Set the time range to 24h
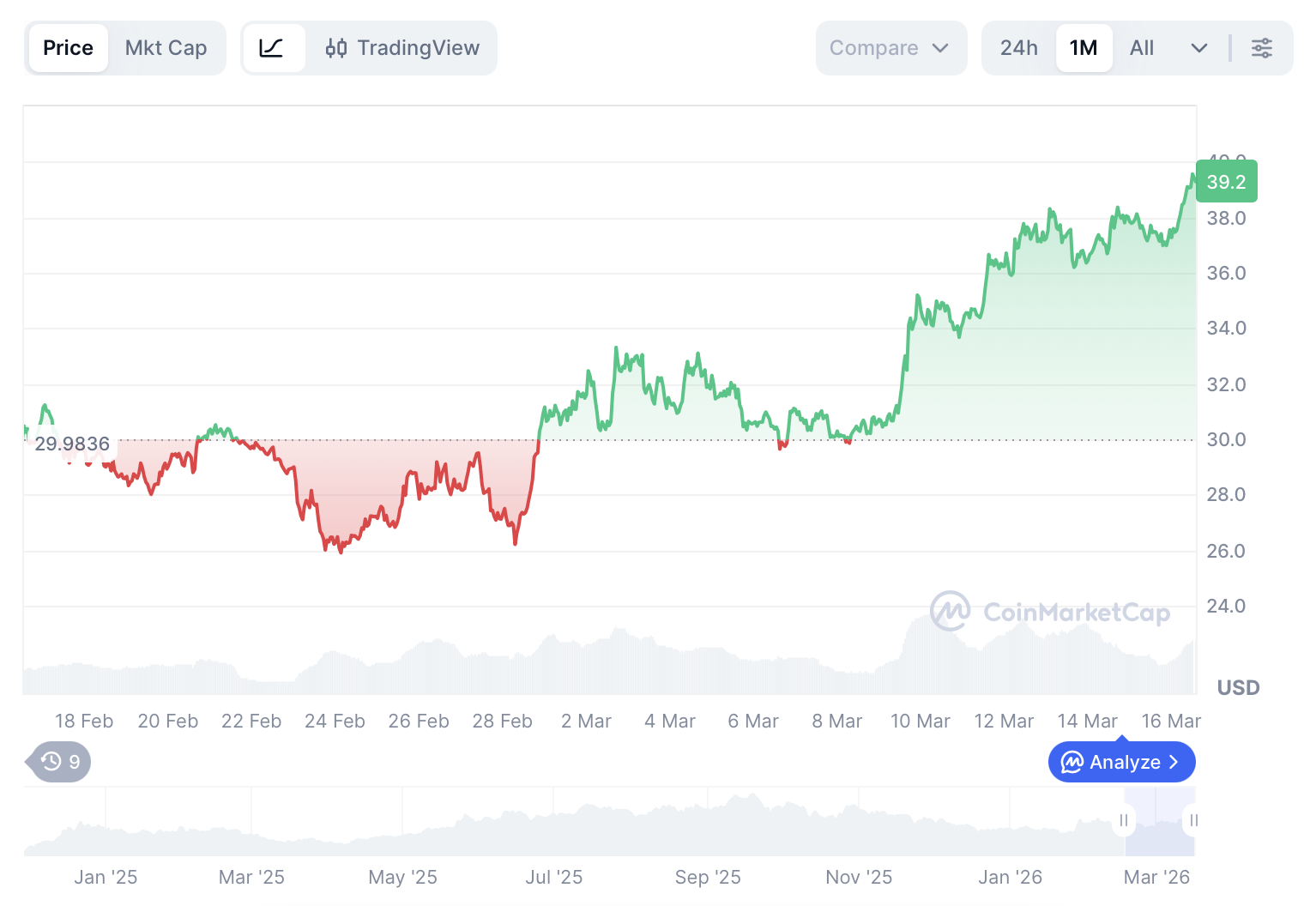This screenshot has height=906, width=1316. [1018, 48]
